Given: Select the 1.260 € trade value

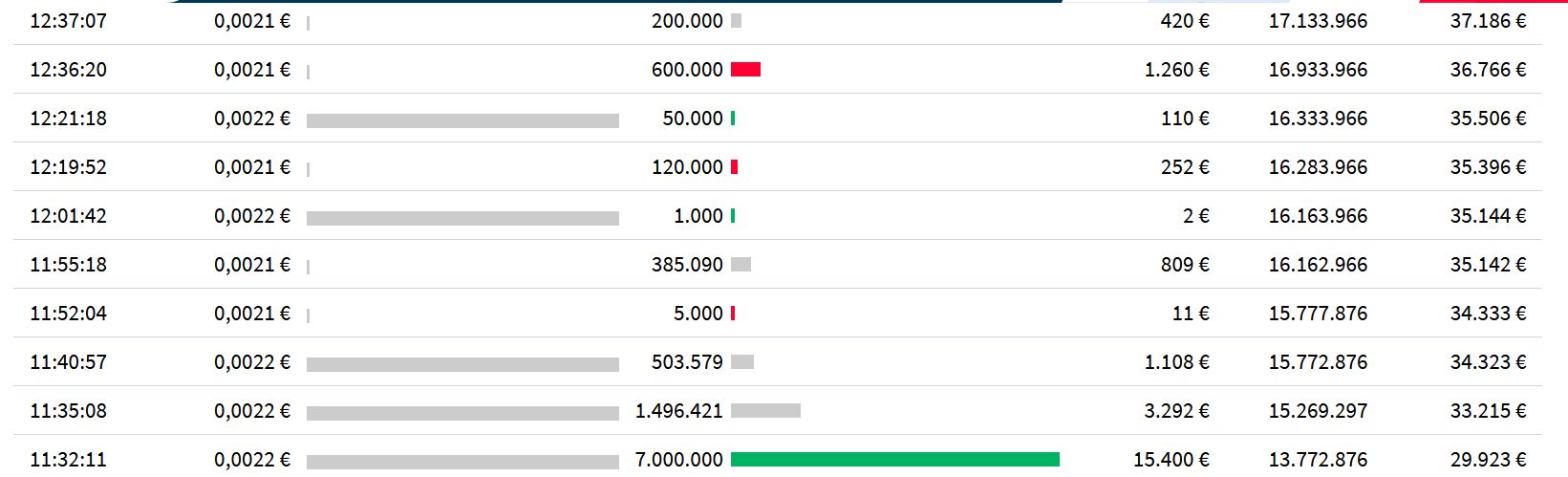Looking at the screenshot, I should click(1176, 70).
